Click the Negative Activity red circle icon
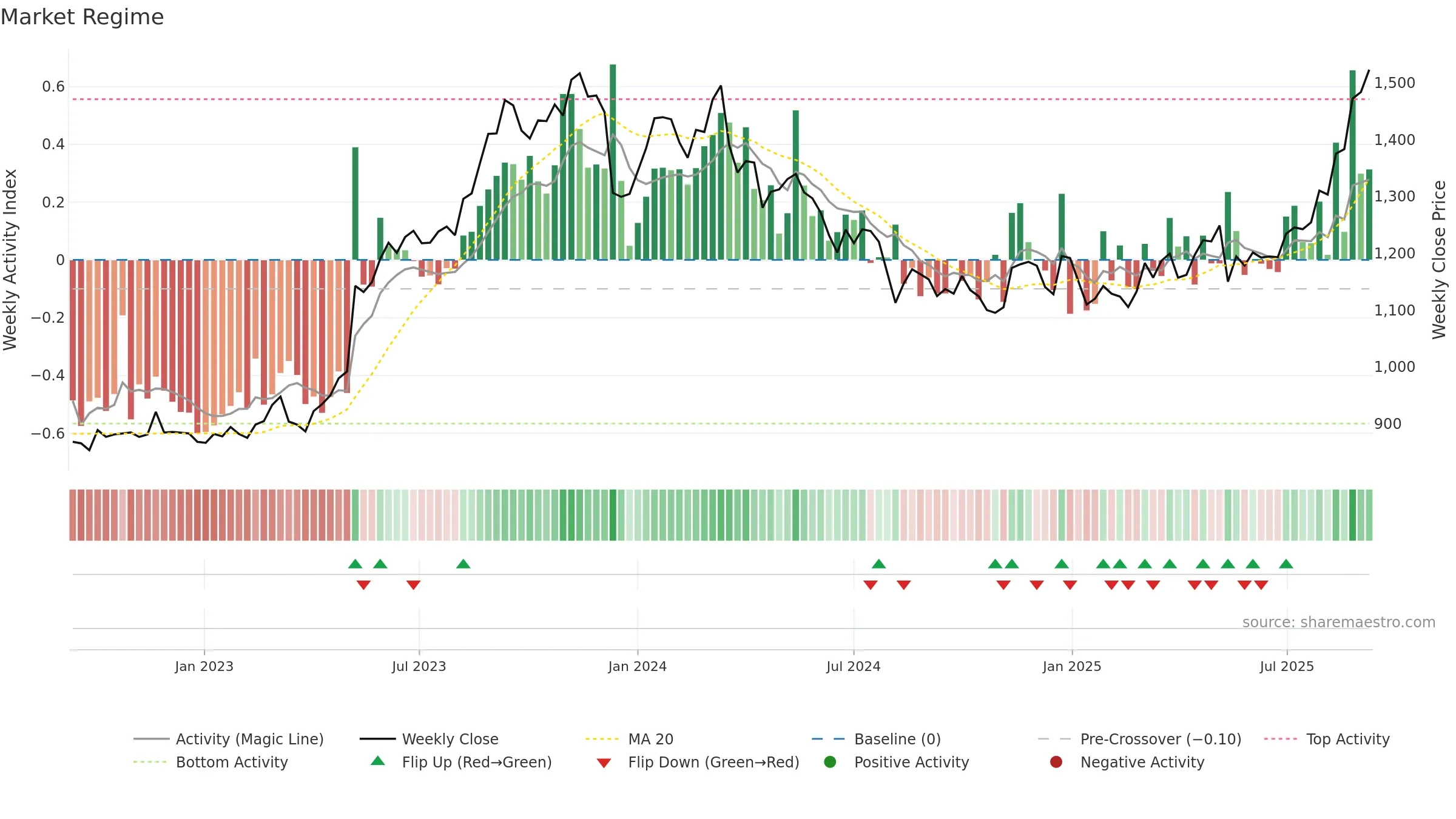The image size is (1456, 819). tap(1056, 761)
